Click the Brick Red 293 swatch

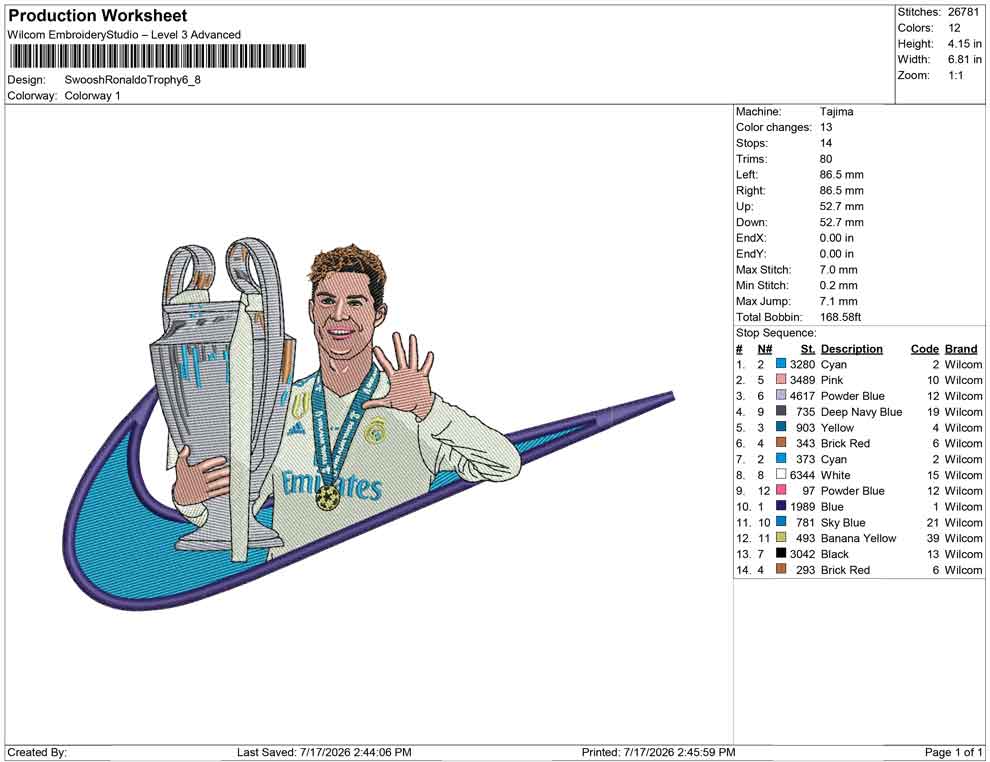(x=781, y=569)
